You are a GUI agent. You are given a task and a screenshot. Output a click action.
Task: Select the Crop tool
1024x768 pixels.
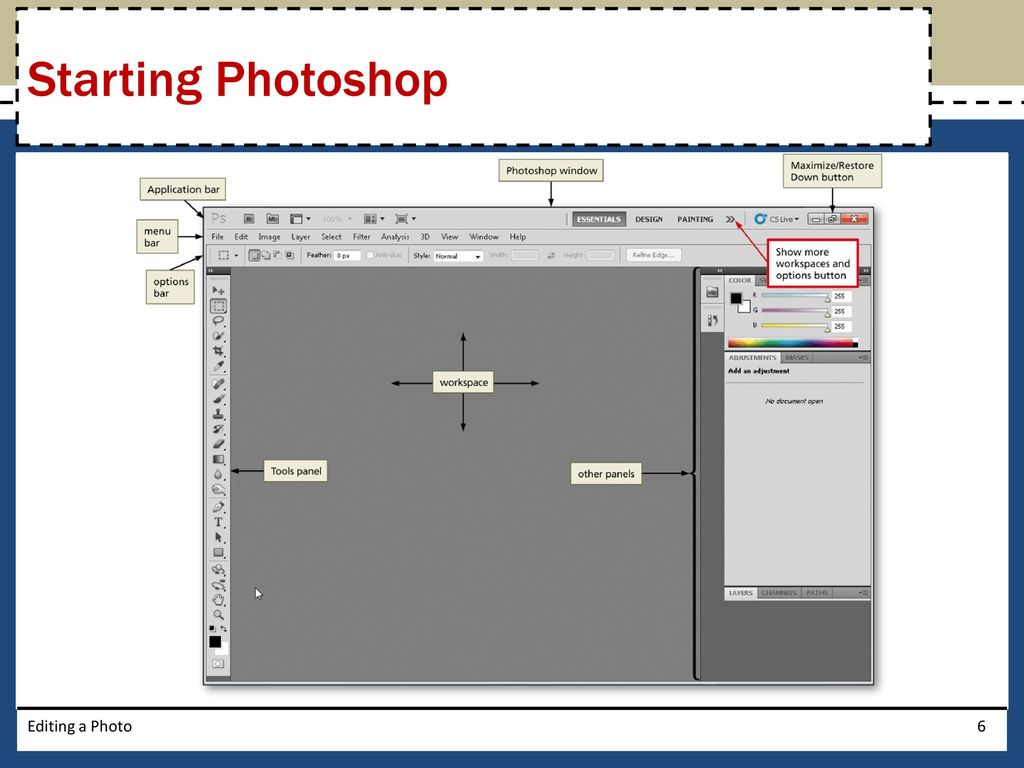pos(218,351)
